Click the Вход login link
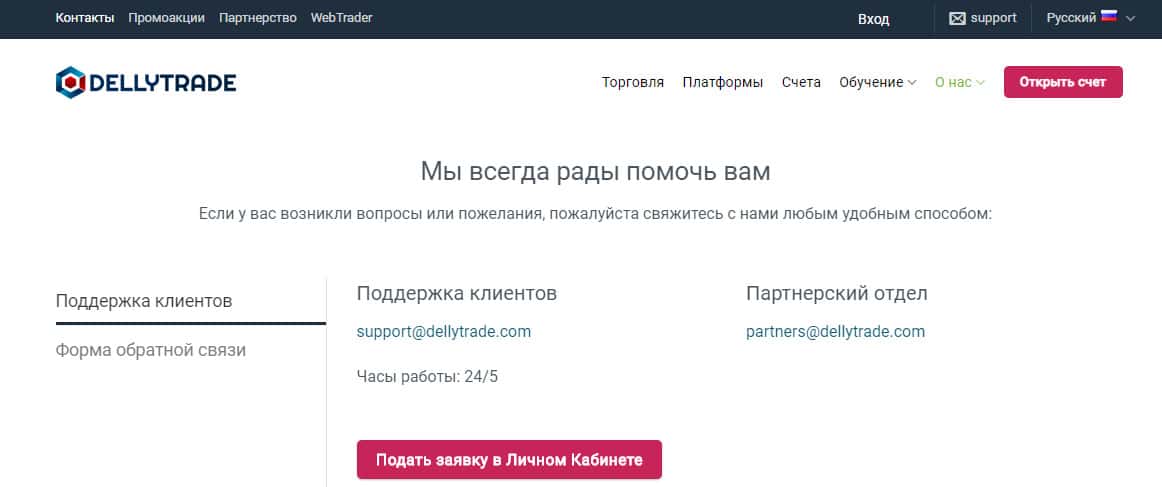Image resolution: width=1162 pixels, height=487 pixels. 873,19
